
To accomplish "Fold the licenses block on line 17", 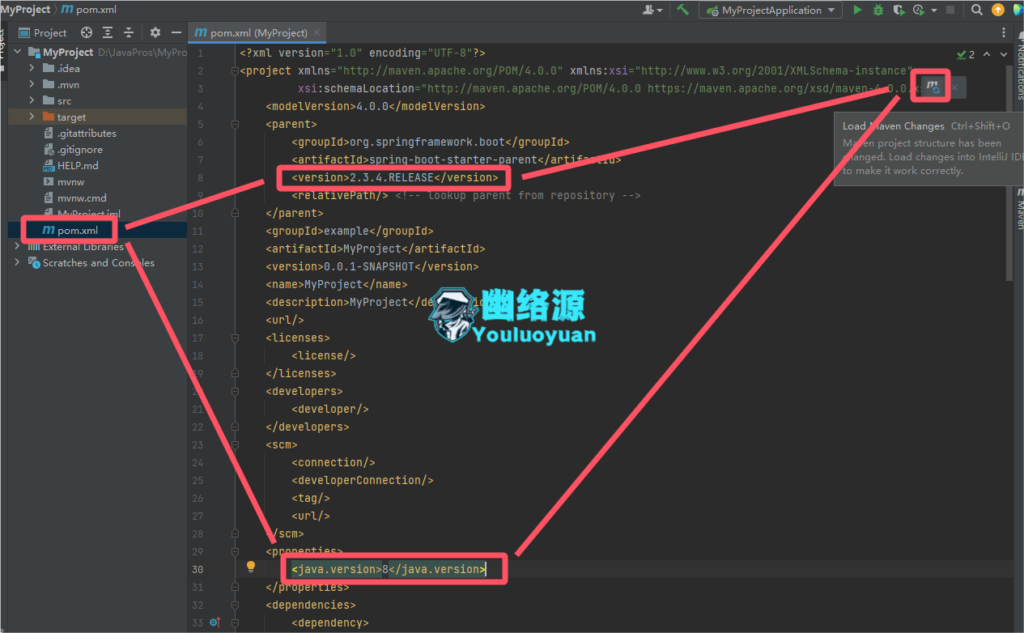I will point(235,338).
